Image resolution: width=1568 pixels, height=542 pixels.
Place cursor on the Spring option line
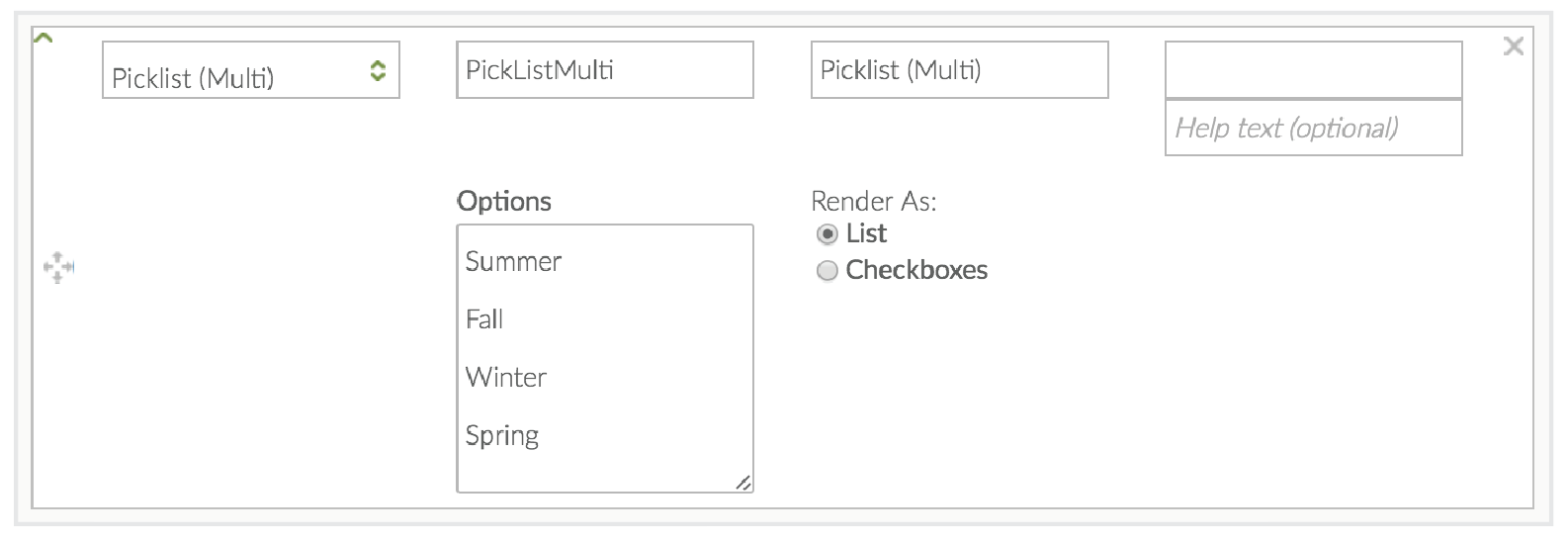click(502, 436)
